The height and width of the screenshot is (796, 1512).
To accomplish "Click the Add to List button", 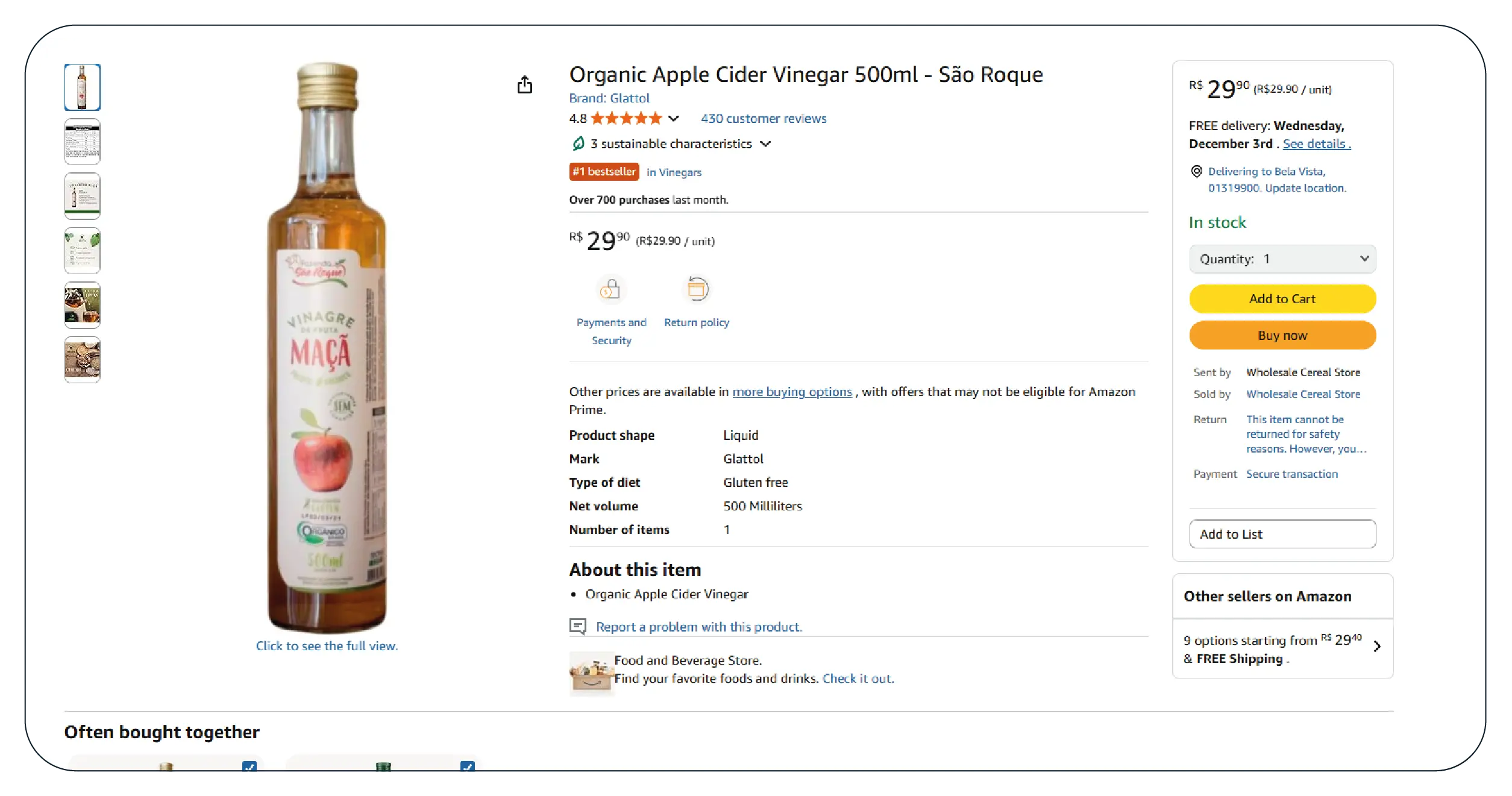I will pos(1282,534).
